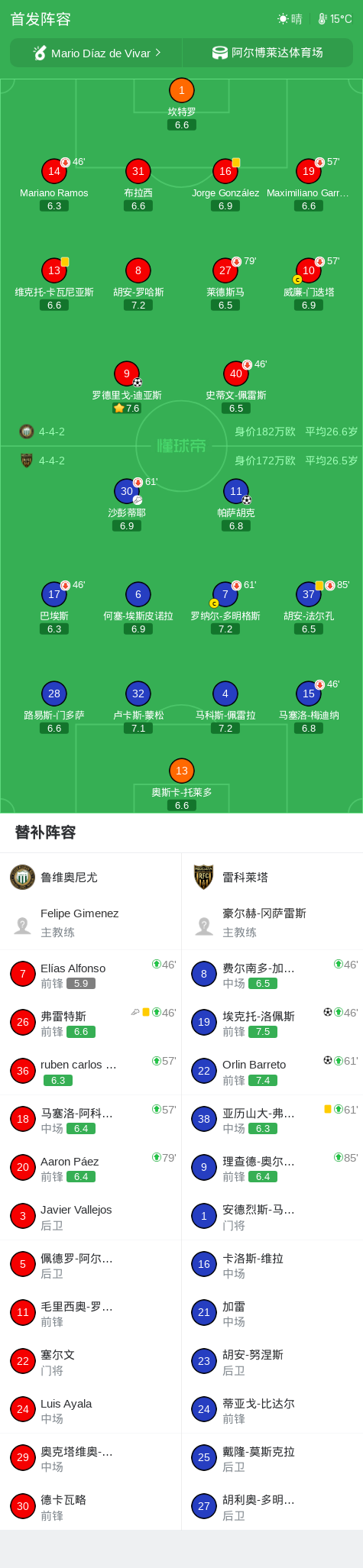Open player 31 布拉西 jersey icon
This screenshot has width=363, height=1568.
pyautogui.click(x=138, y=171)
